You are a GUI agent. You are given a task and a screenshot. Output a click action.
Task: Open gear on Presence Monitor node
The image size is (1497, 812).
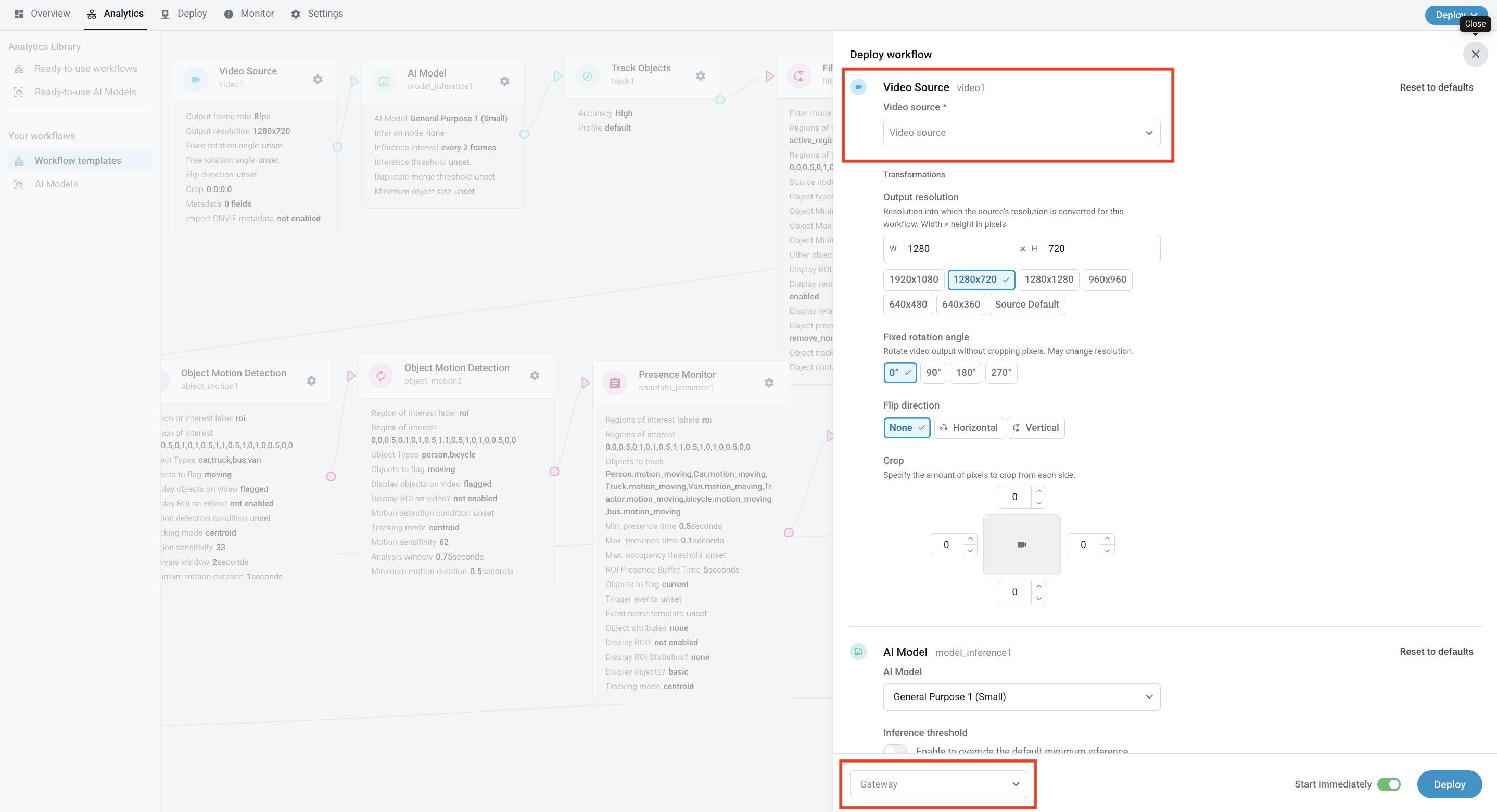coord(769,383)
